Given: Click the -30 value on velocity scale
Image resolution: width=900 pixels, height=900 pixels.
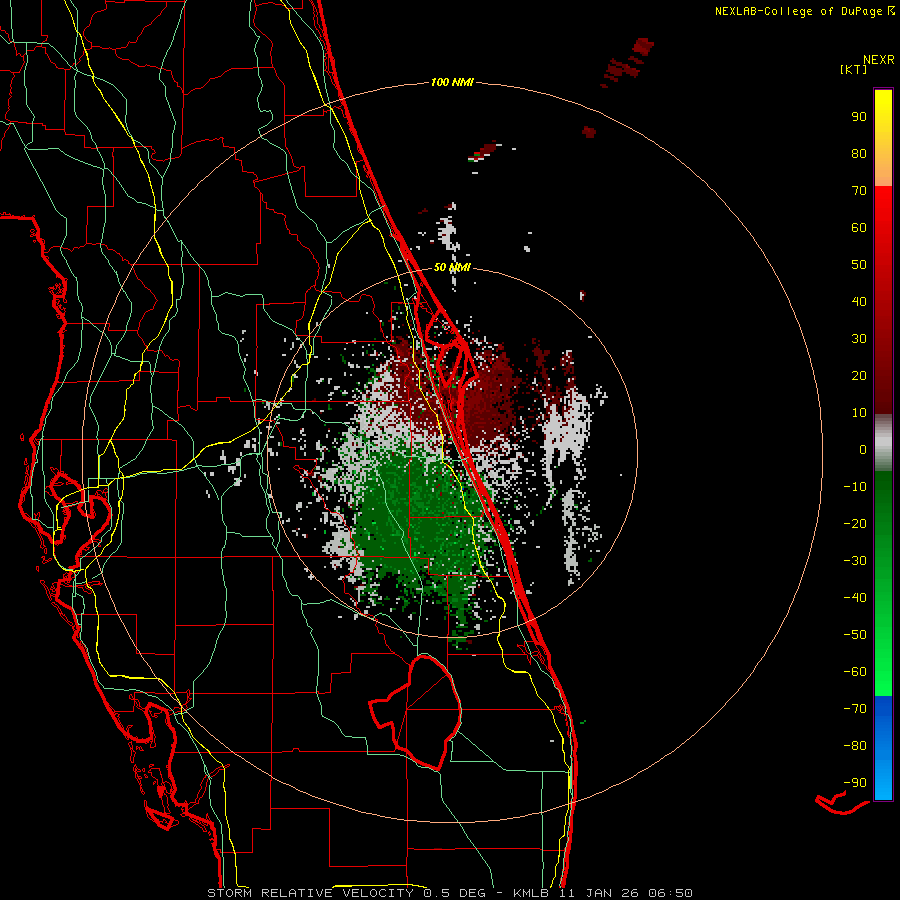Looking at the screenshot, I should click(855, 561).
